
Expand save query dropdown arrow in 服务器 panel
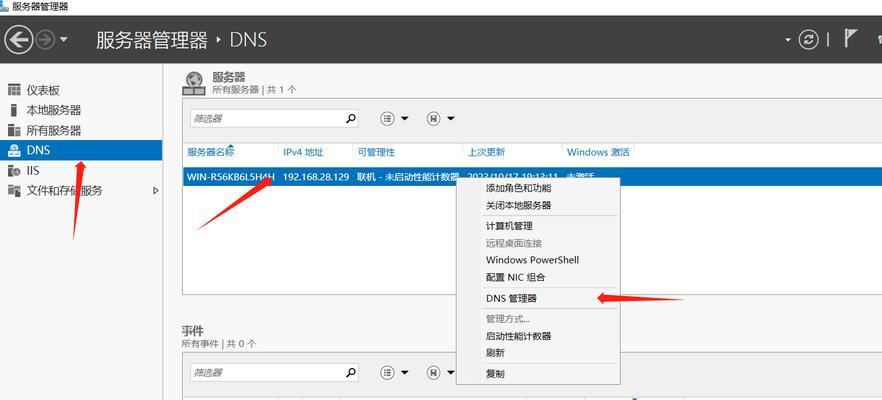pyautogui.click(x=451, y=119)
